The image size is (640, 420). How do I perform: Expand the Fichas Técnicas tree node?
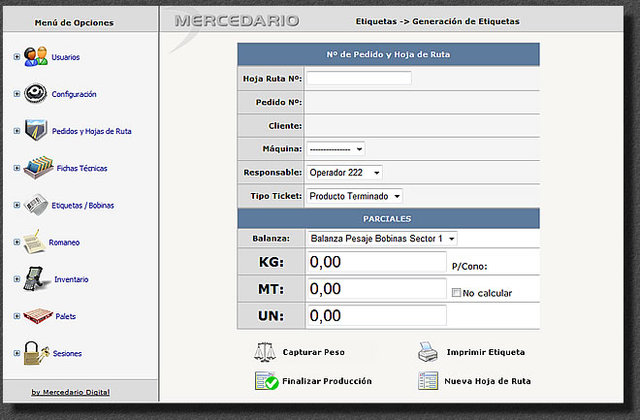17,168
